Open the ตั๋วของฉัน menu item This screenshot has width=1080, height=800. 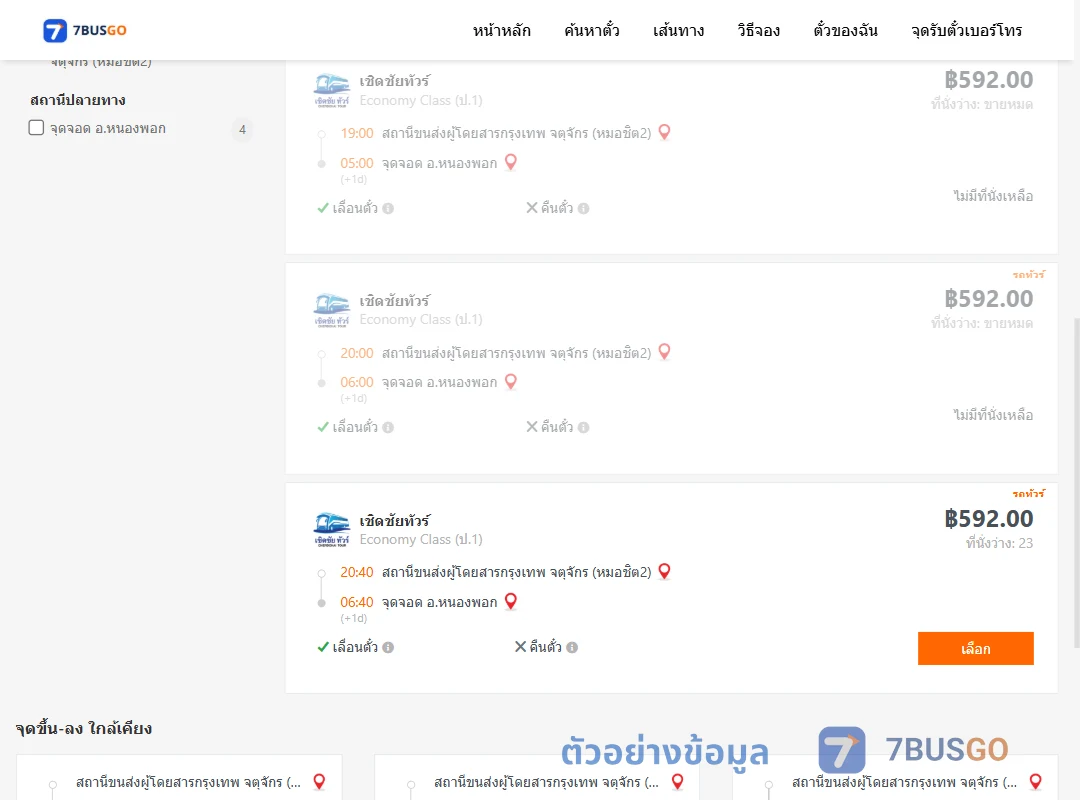tap(845, 30)
